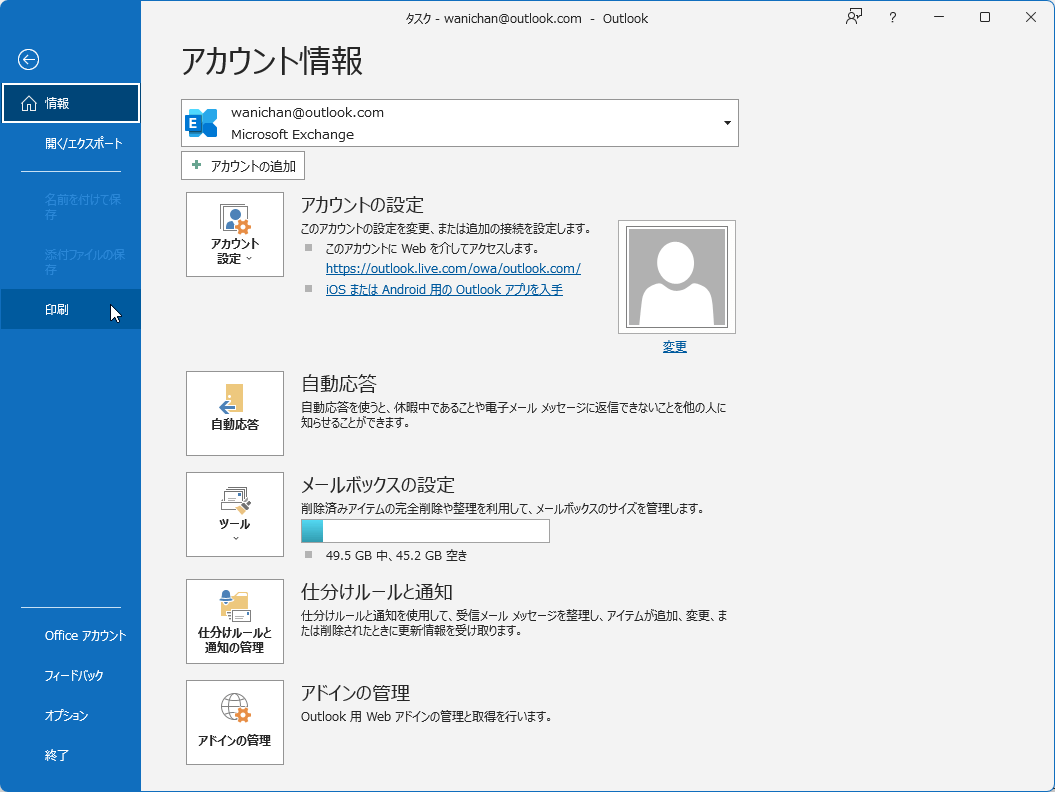
Task: Click the メールボックスの設定 heading
Action: [x=377, y=484]
